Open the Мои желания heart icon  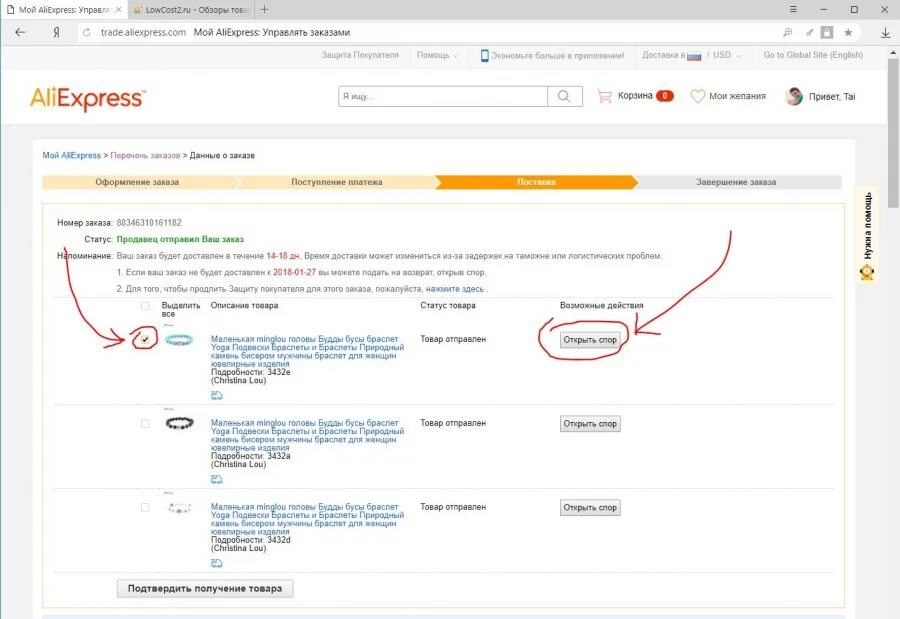coord(697,96)
